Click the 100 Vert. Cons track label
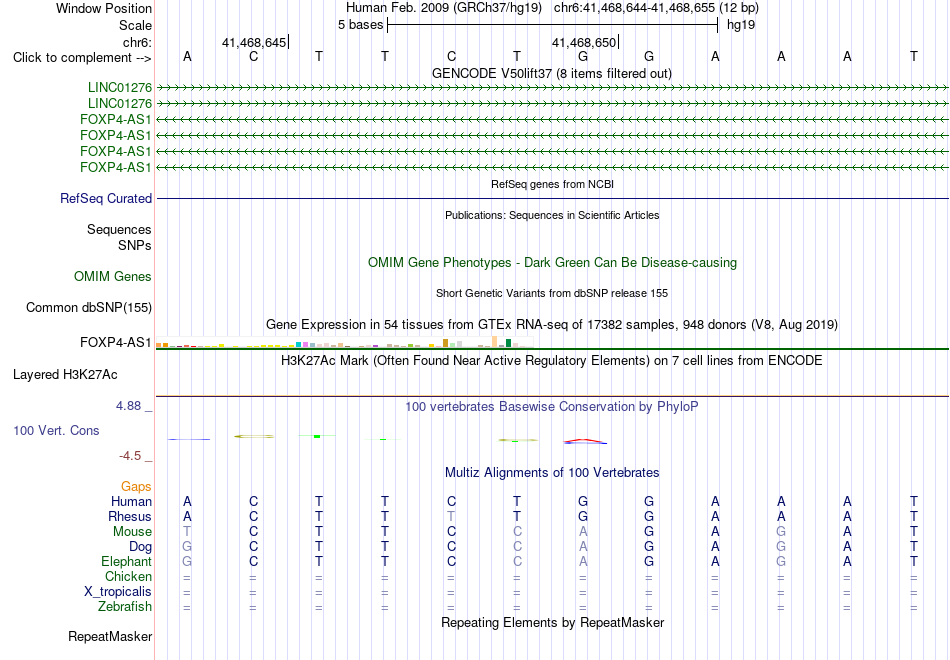950x660 pixels. click(56, 430)
